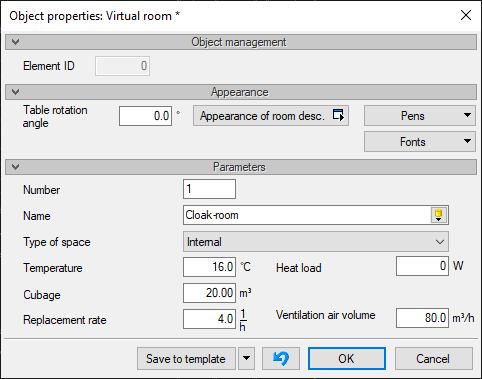Viewport: 482px width, 379px height.
Task: Open the Fonts dropdown
Action: pos(420,142)
